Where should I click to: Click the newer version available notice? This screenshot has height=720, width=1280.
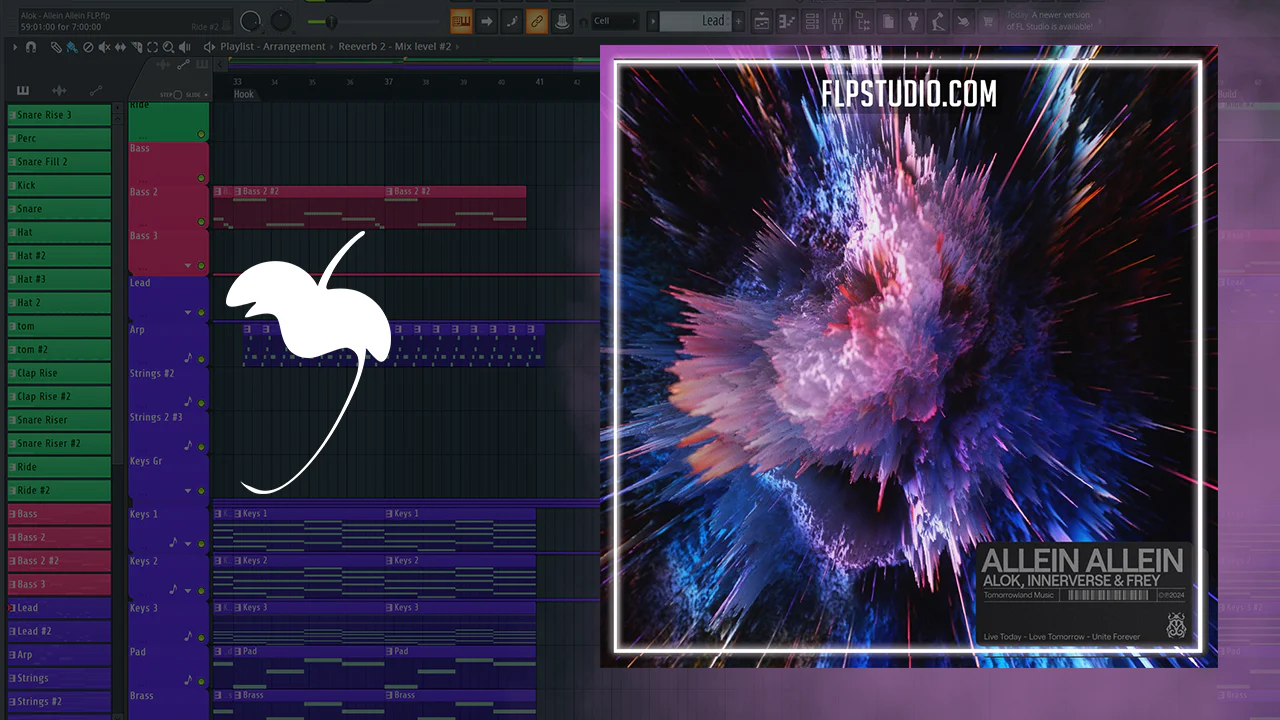1050,21
